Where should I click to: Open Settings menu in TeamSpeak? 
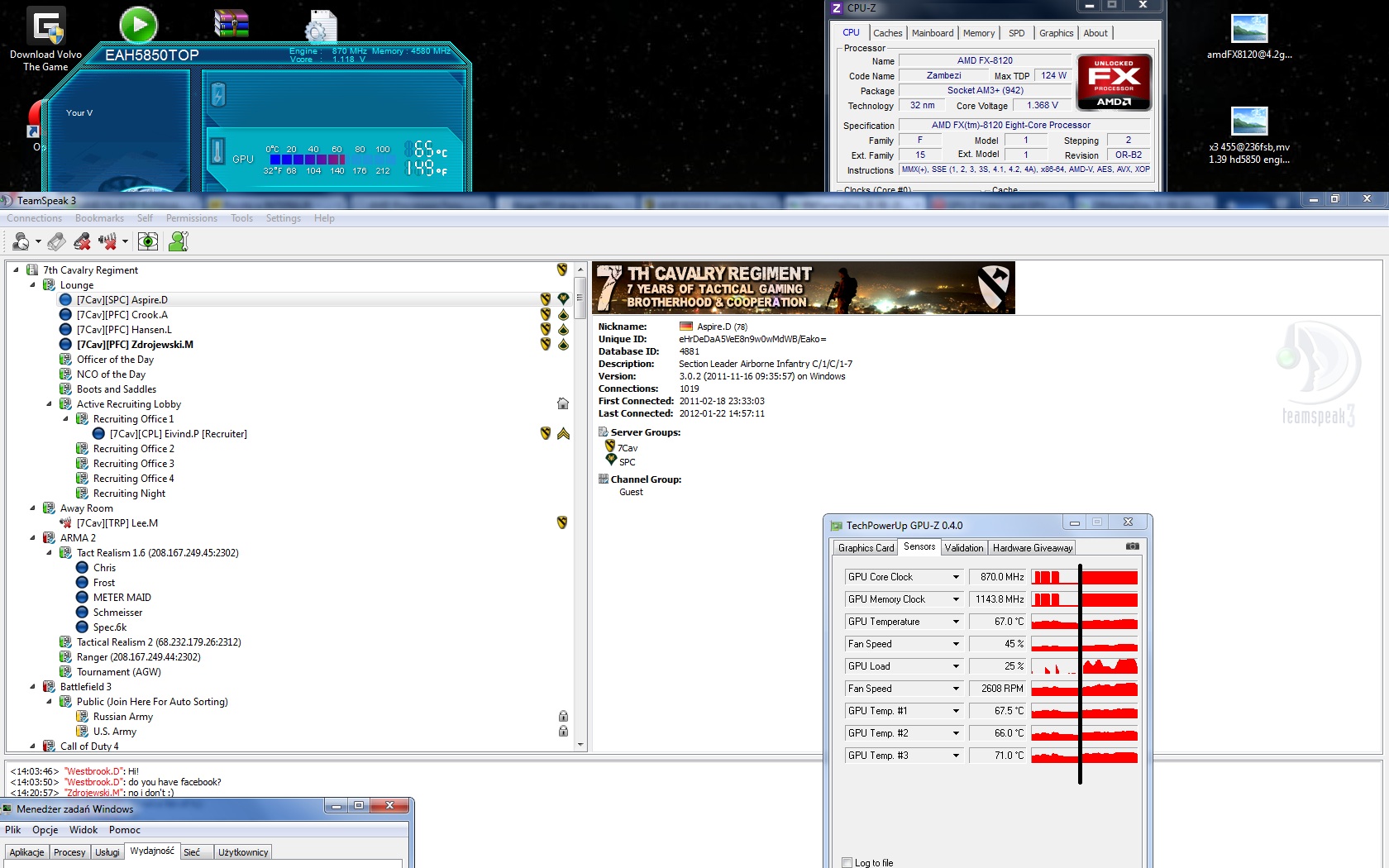(283, 218)
